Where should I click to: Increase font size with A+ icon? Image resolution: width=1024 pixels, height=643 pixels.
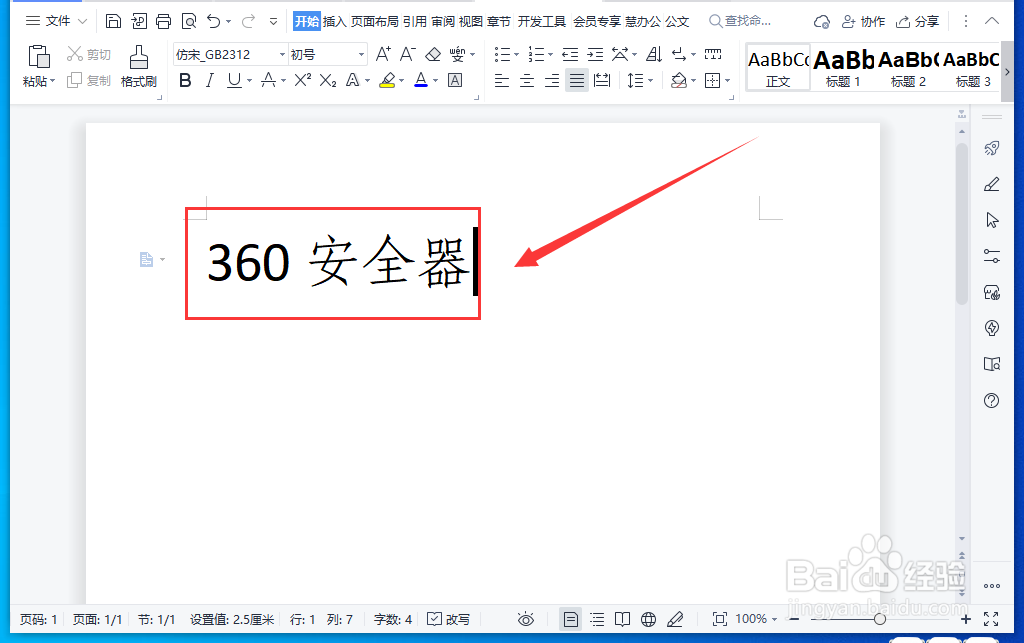[x=383, y=54]
